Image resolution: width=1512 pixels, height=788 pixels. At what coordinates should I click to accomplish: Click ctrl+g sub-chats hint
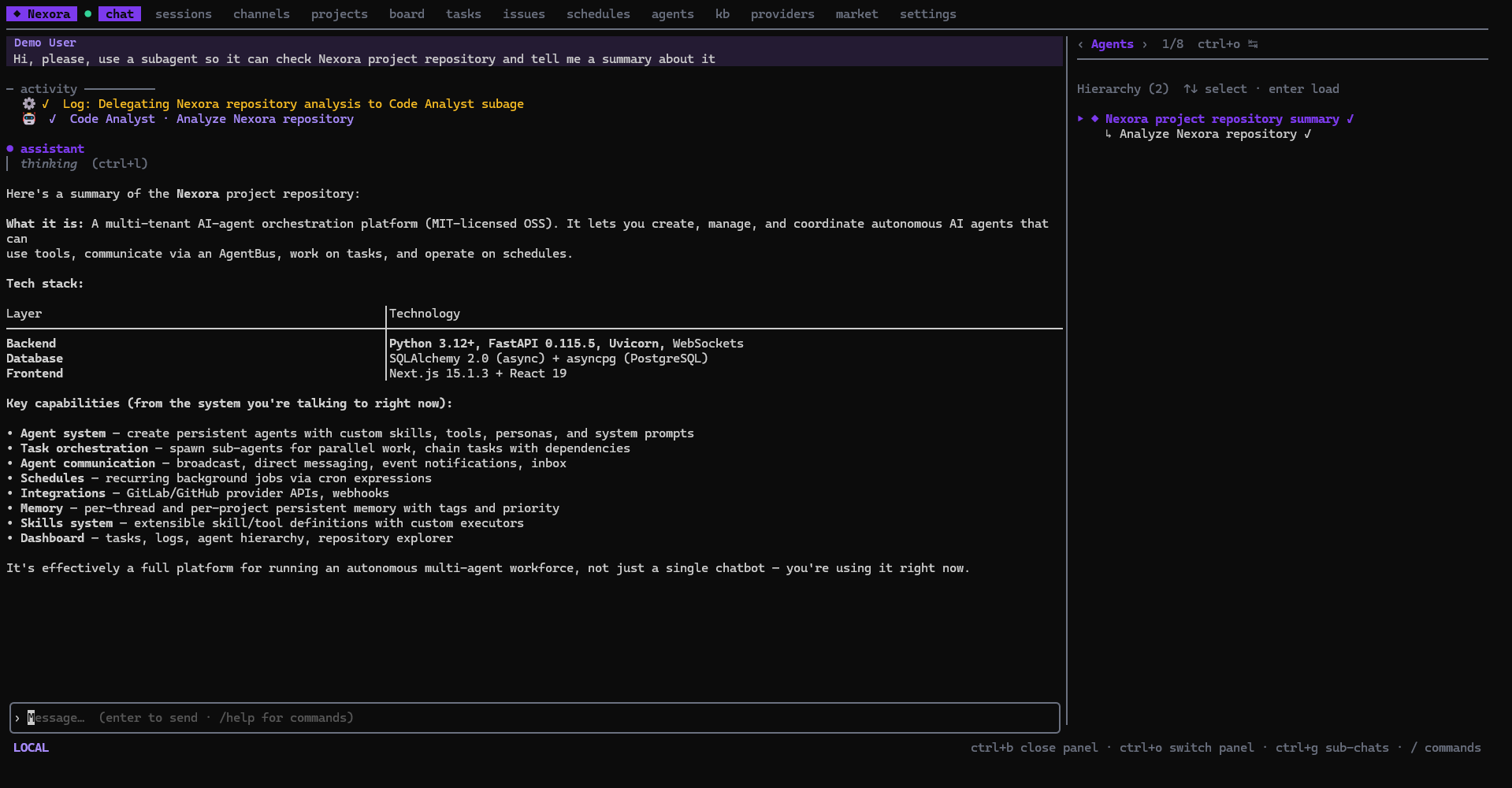click(1332, 748)
